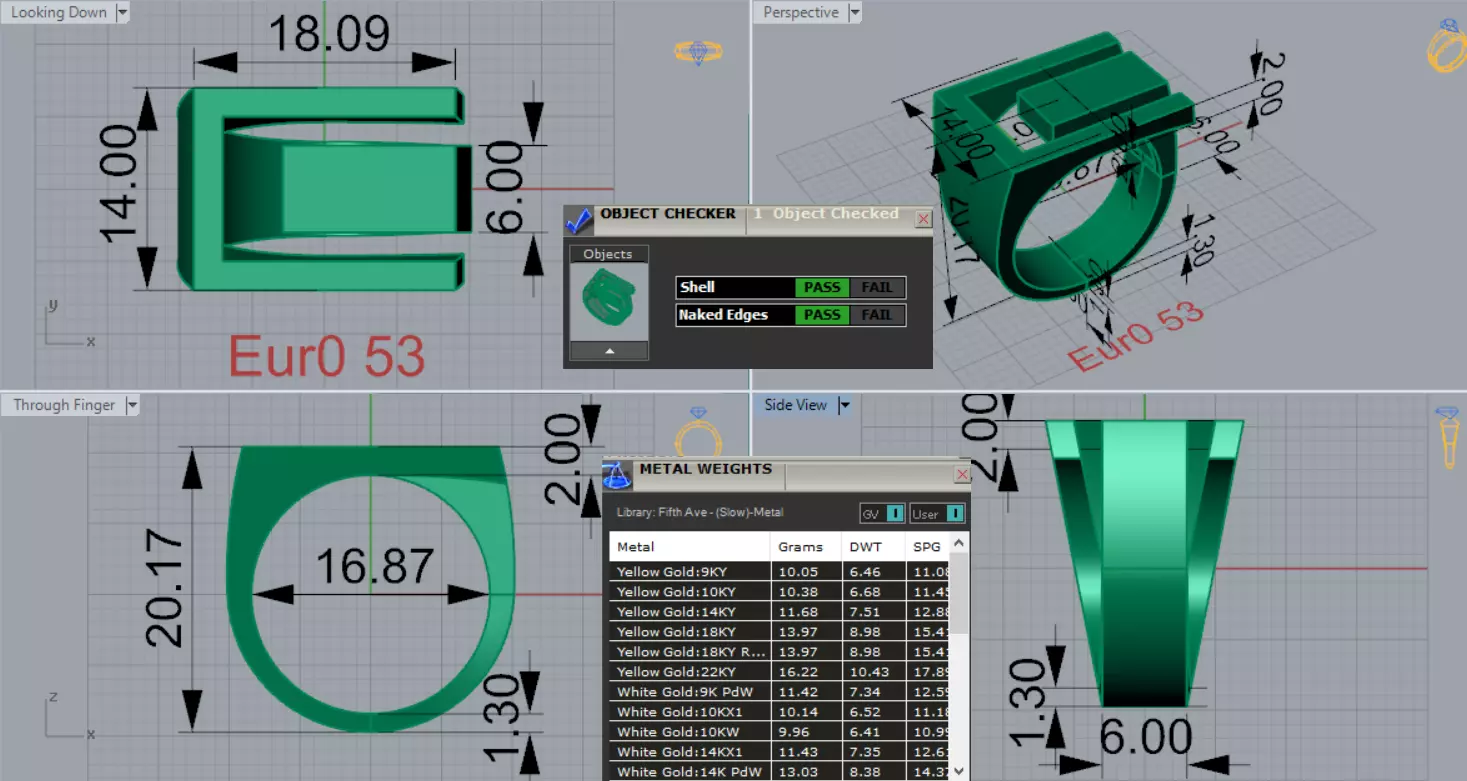Click the Object Checker checkmark icon
Viewport: 1467px width, 781px height.
pyautogui.click(x=579, y=220)
